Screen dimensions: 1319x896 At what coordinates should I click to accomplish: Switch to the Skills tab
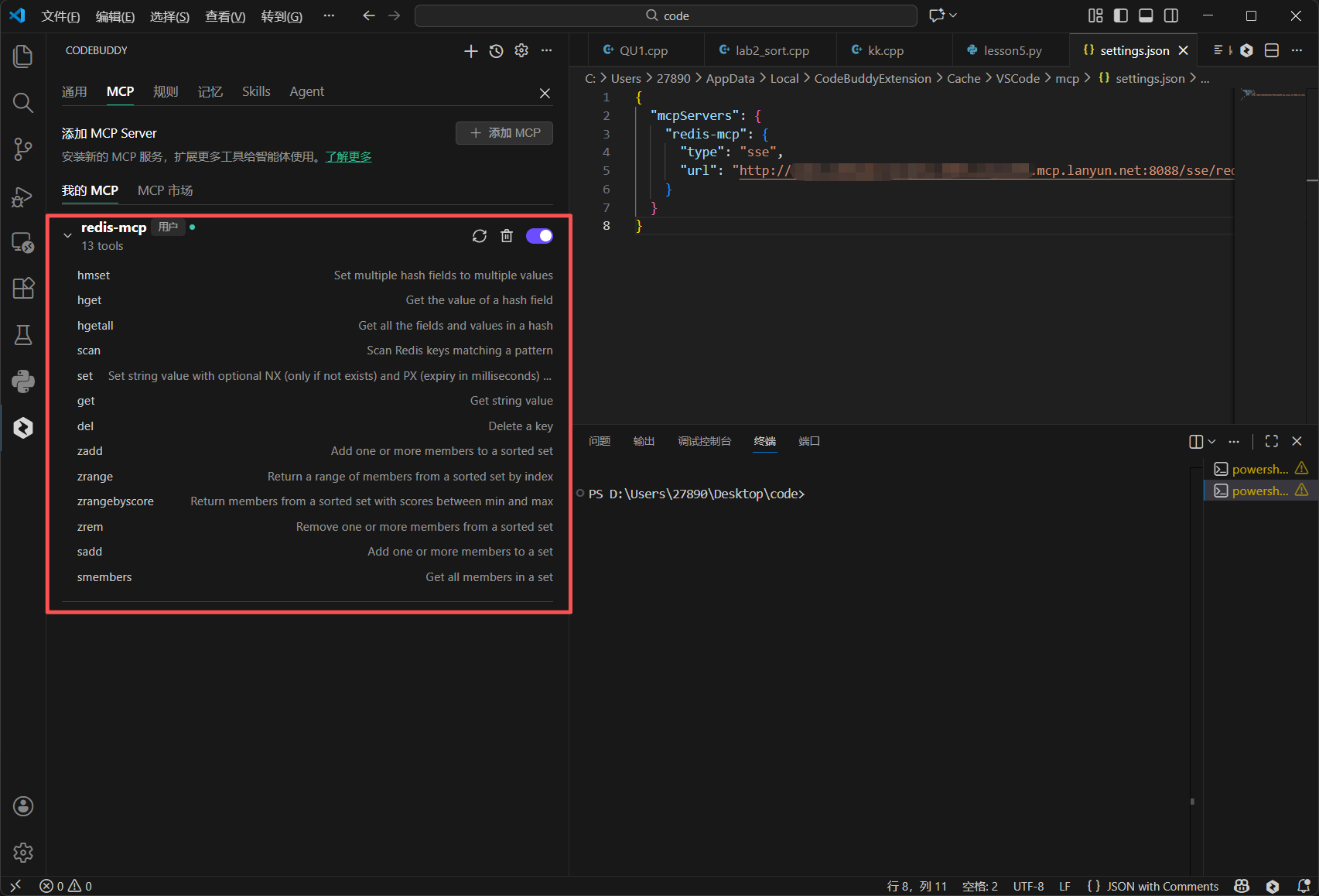[x=256, y=91]
